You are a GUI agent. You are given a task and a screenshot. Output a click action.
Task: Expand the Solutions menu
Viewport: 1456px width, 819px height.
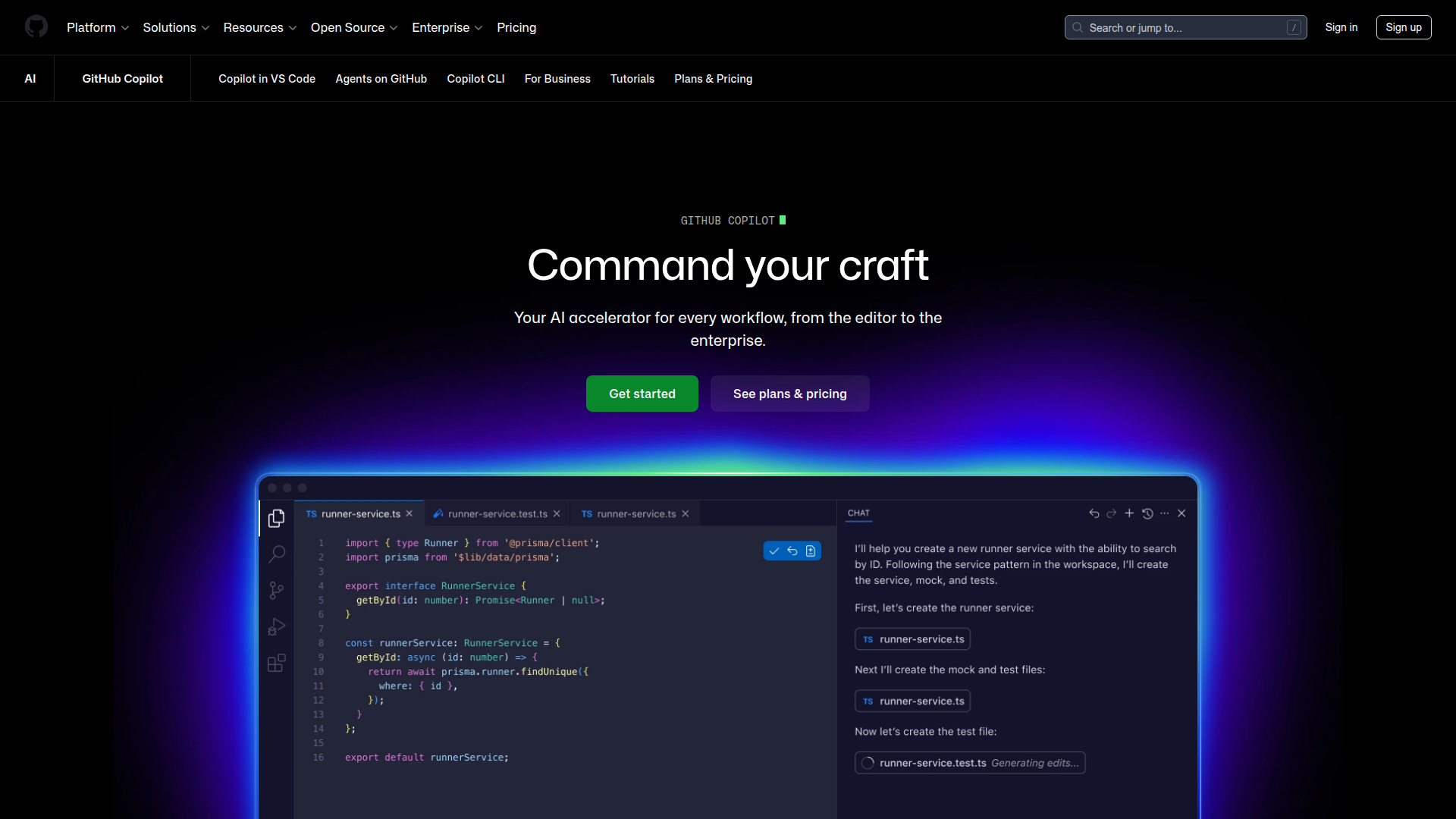[176, 27]
